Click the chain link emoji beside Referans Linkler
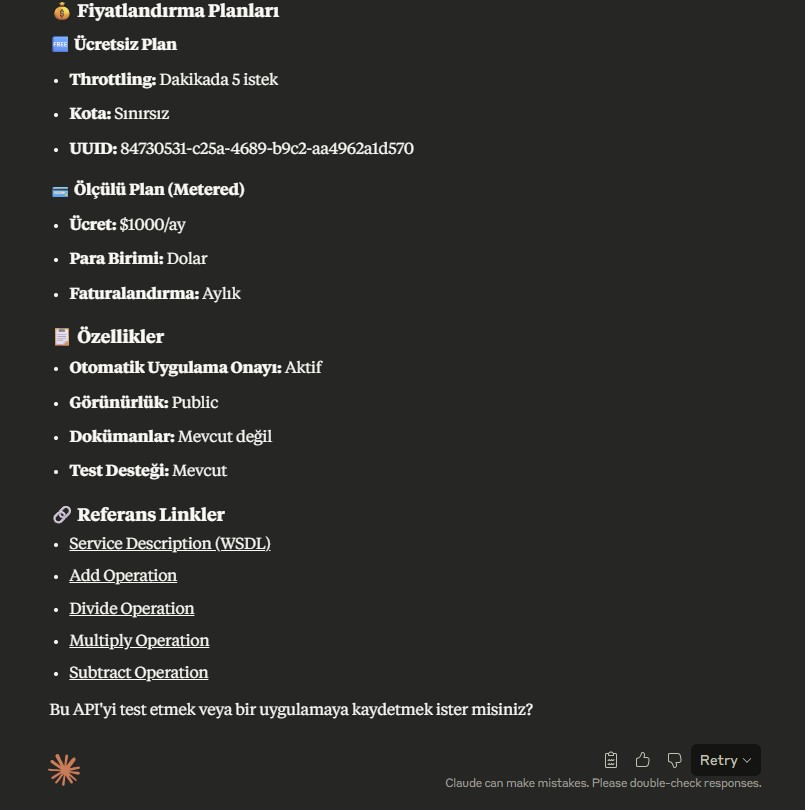Image resolution: width=805 pixels, height=810 pixels. click(61, 515)
